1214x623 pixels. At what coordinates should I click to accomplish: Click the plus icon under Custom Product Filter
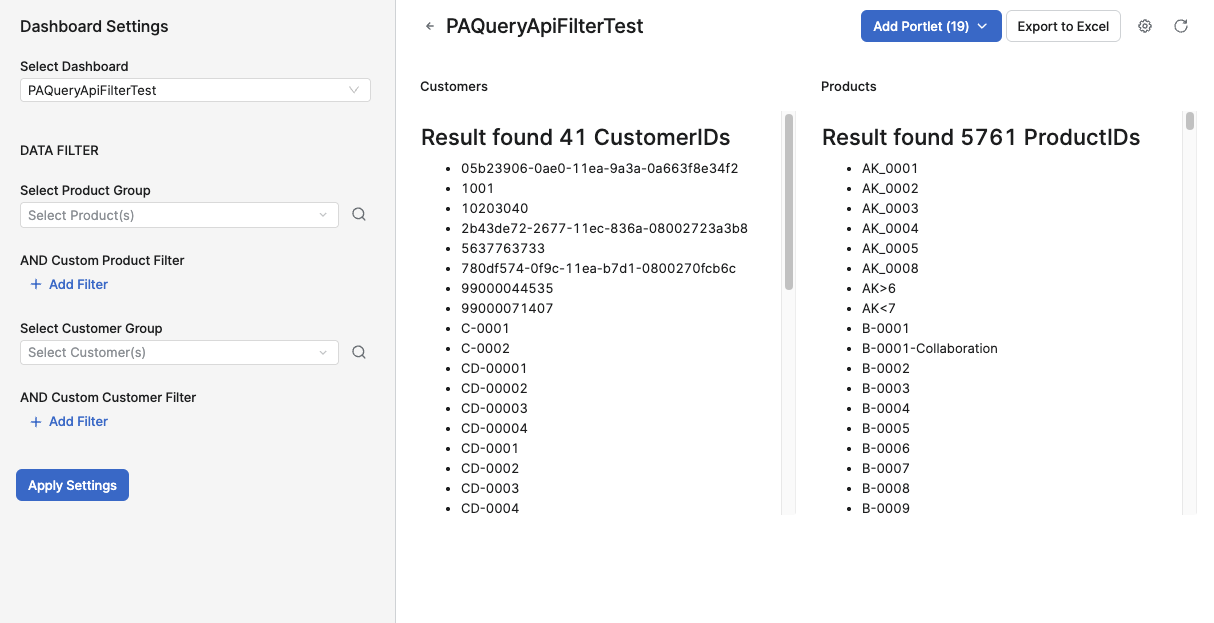pyautogui.click(x=35, y=284)
